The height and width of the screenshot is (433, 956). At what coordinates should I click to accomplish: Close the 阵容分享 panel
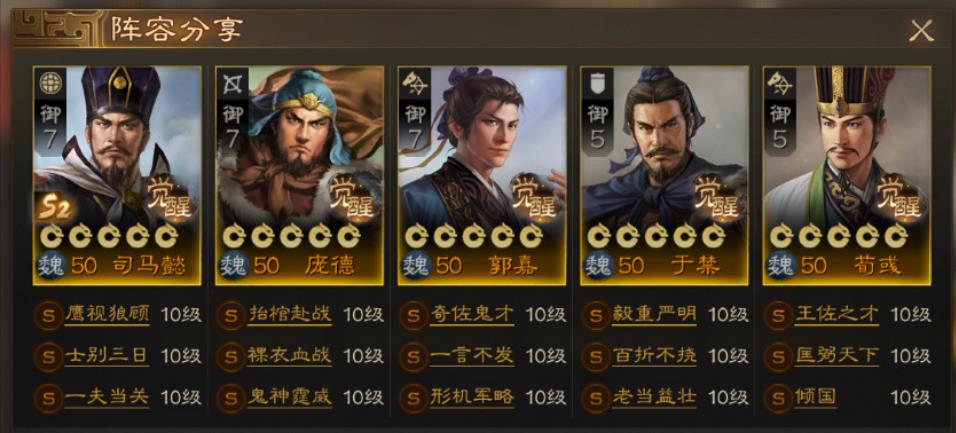tap(921, 30)
